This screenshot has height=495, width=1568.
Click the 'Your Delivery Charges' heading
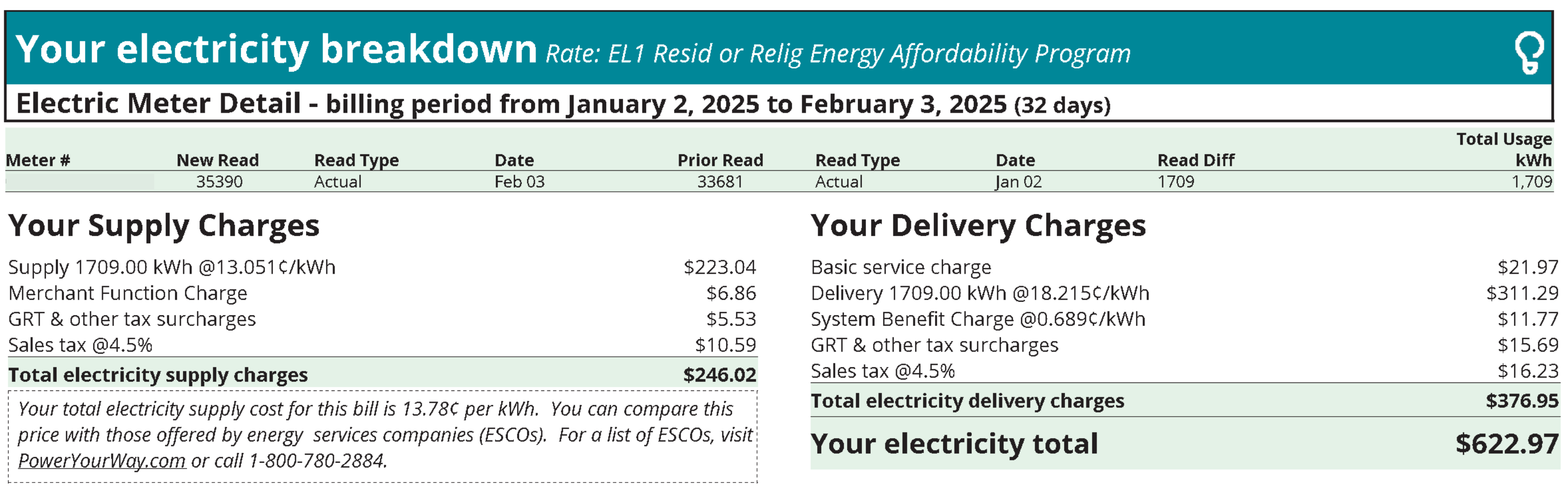[x=978, y=225]
